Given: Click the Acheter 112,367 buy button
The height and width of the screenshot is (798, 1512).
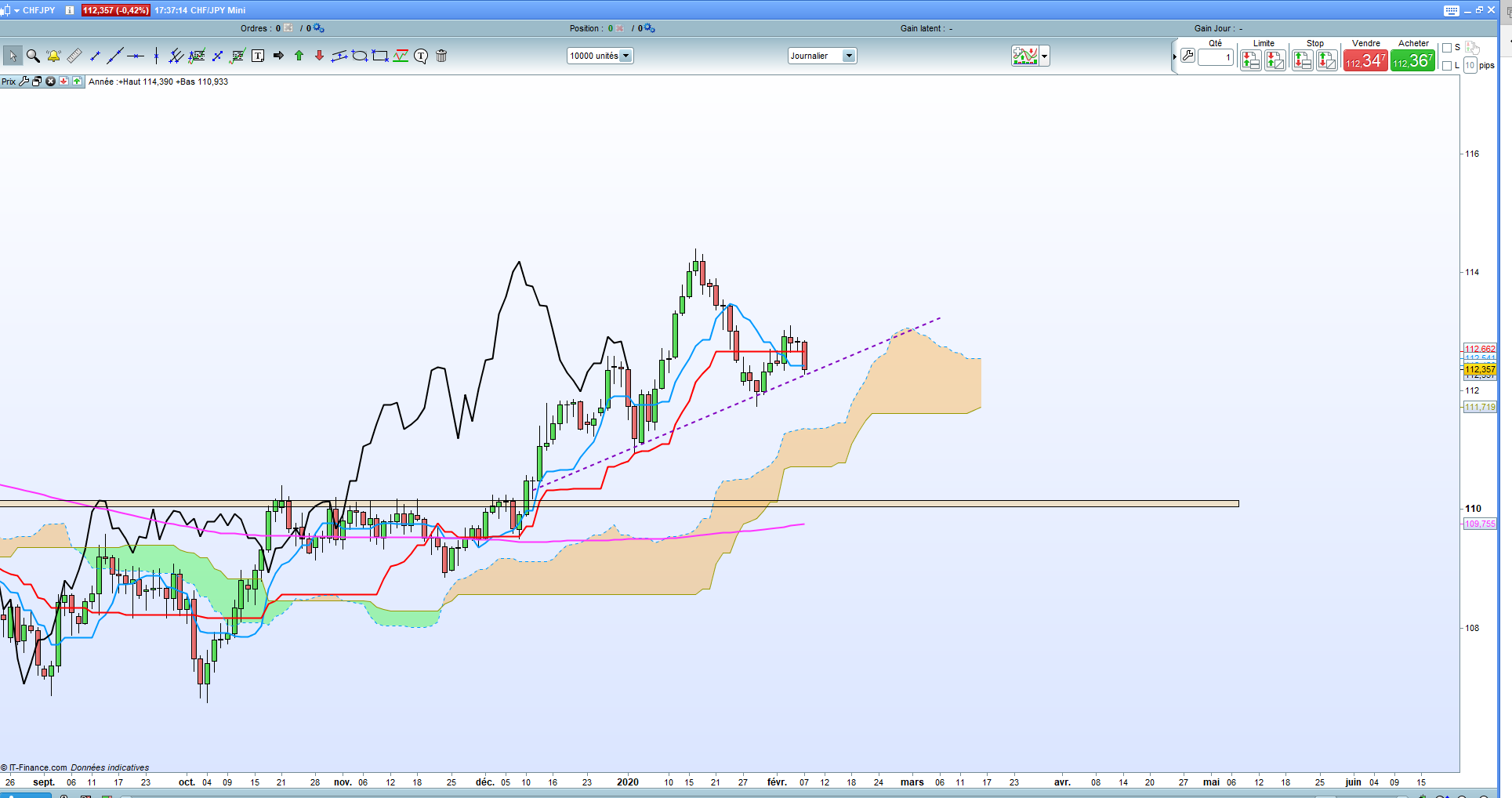Looking at the screenshot, I should 1412,60.
